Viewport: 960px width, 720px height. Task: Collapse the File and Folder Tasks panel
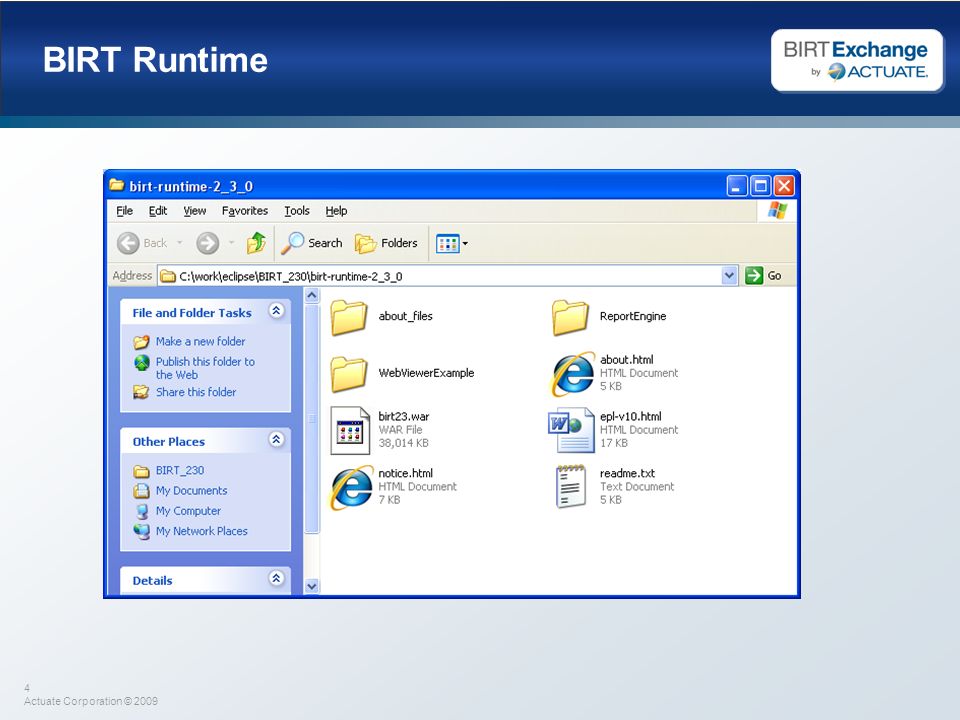(x=276, y=311)
